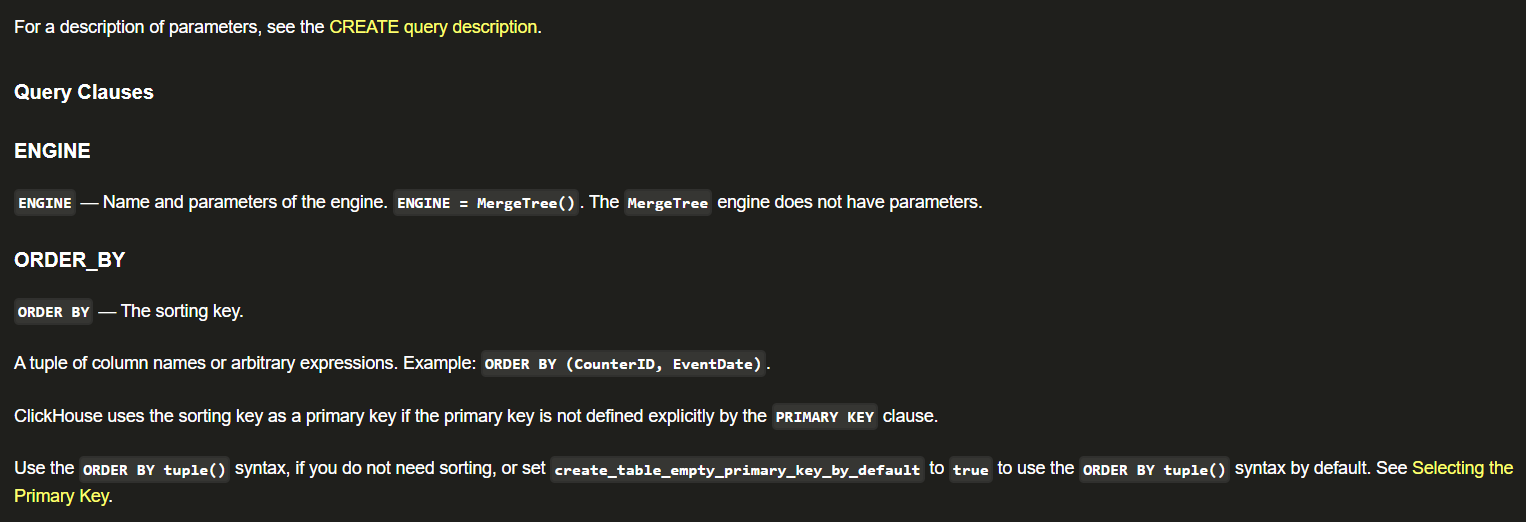Click the inline MergeTree code label
Image resolution: width=1526 pixels, height=522 pixels.
point(668,203)
